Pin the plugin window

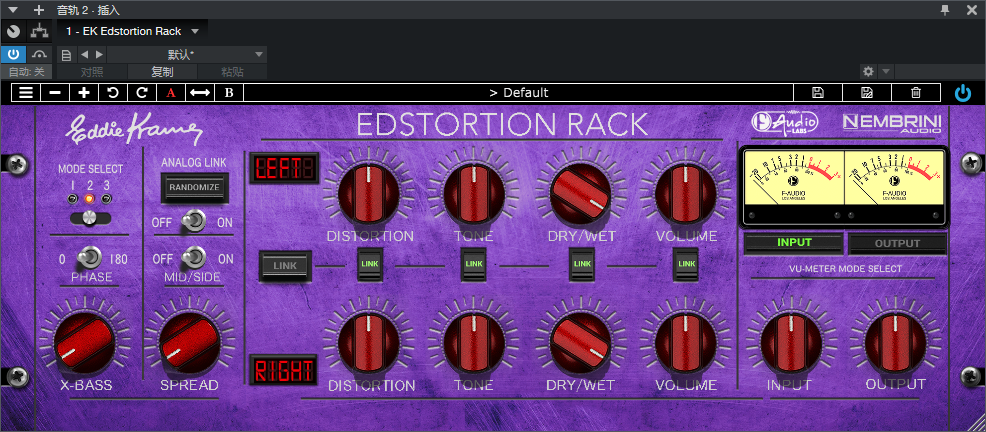944,9
